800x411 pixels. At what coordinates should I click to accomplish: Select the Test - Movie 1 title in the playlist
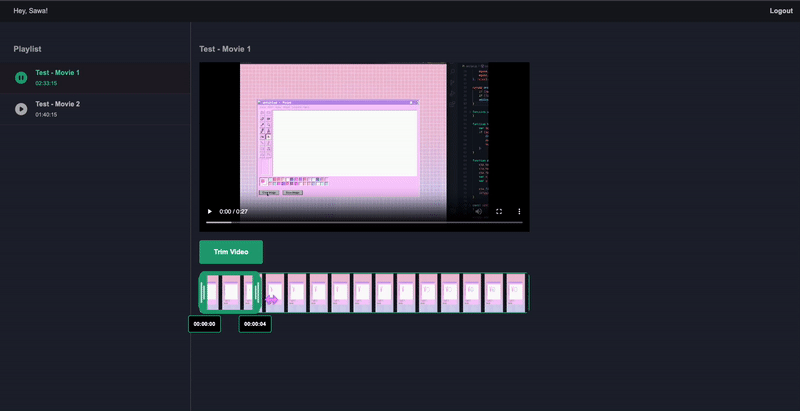pos(57,73)
